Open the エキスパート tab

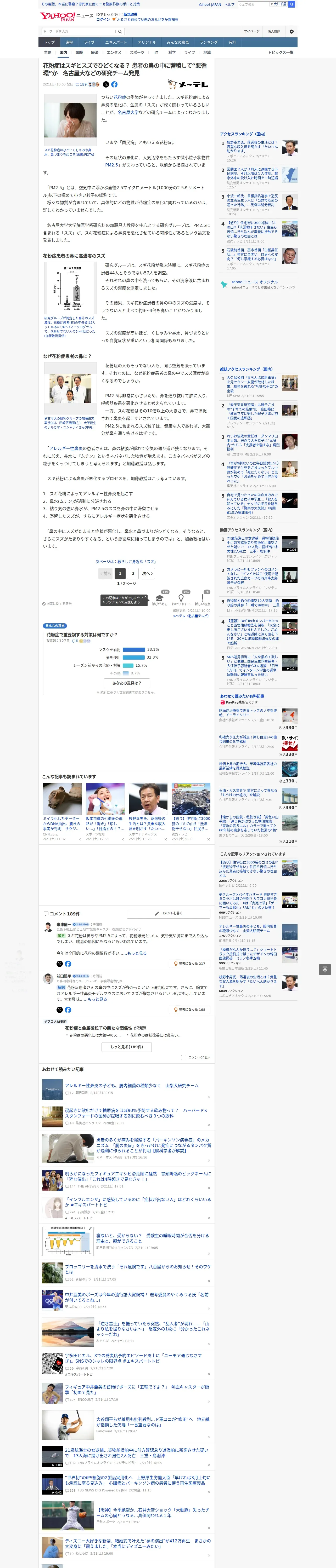point(116,43)
